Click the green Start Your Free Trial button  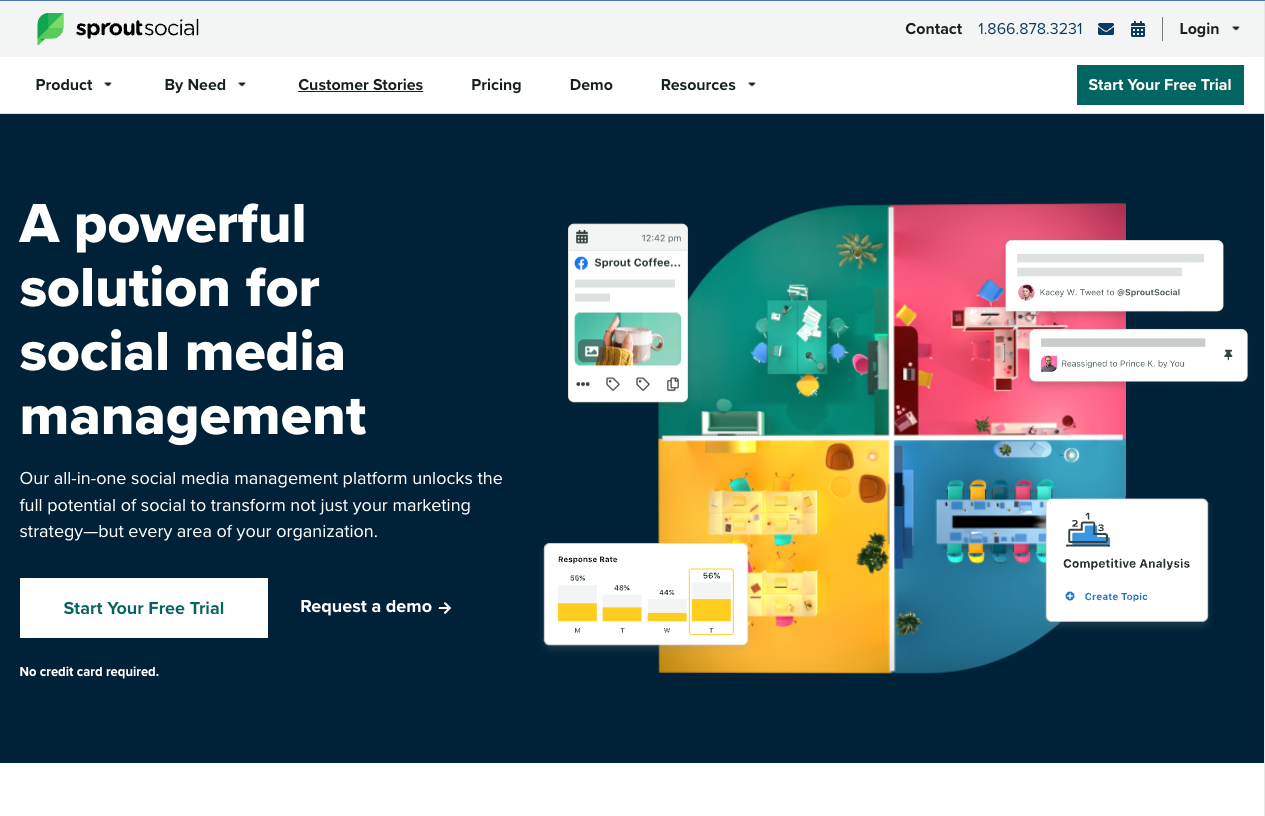1160,85
